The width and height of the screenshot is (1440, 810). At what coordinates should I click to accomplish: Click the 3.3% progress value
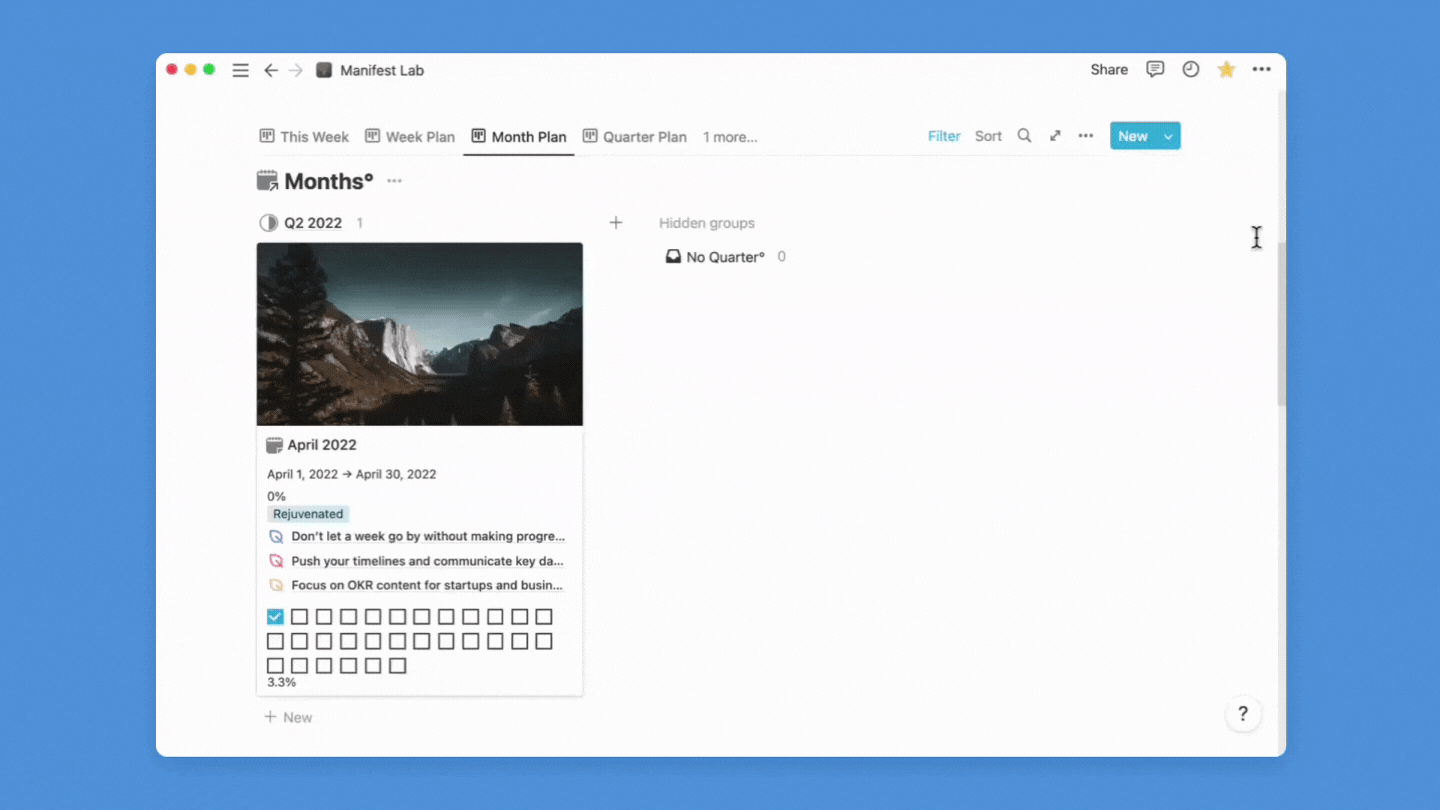[x=281, y=682]
